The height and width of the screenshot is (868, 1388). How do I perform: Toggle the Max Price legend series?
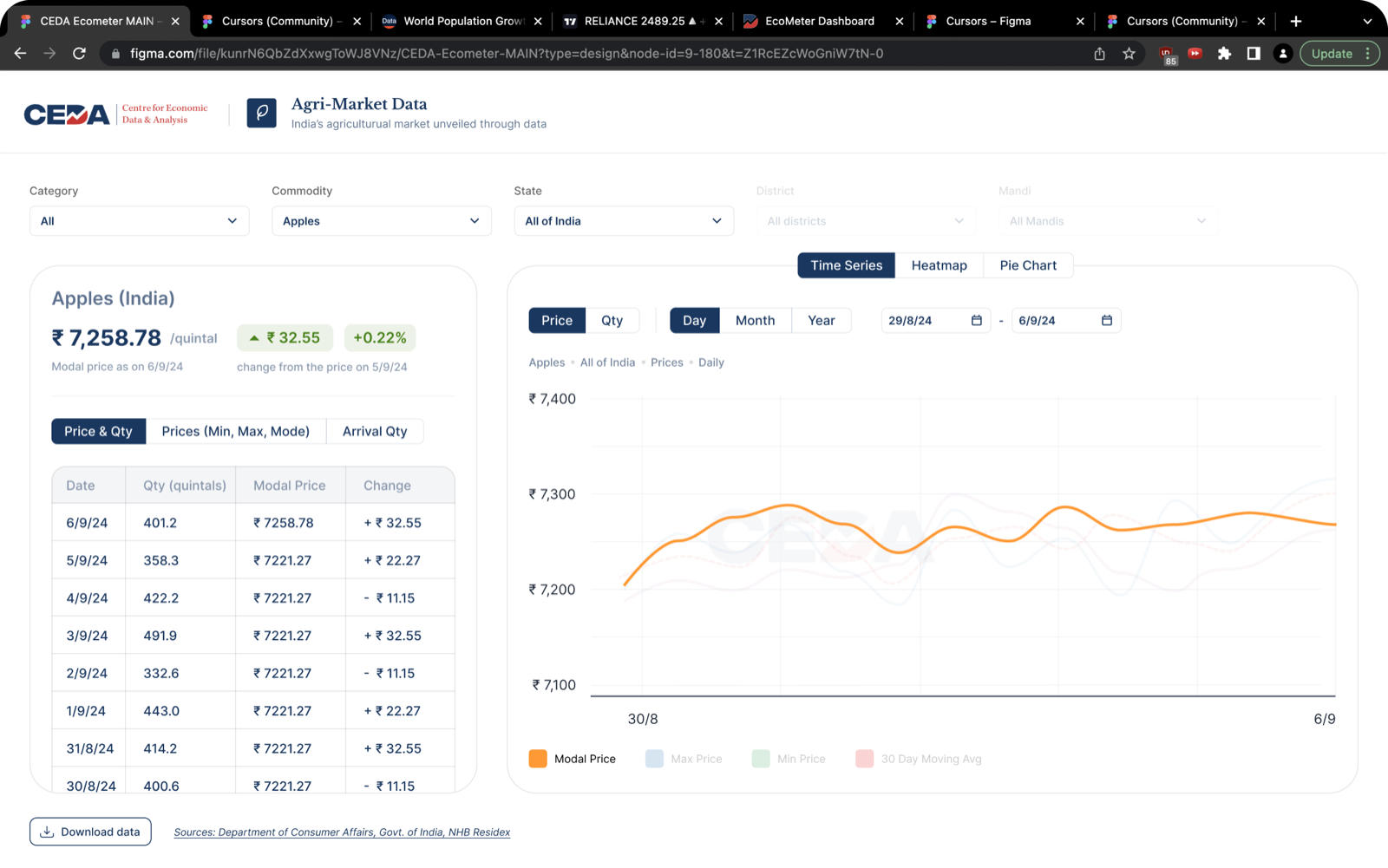click(684, 759)
